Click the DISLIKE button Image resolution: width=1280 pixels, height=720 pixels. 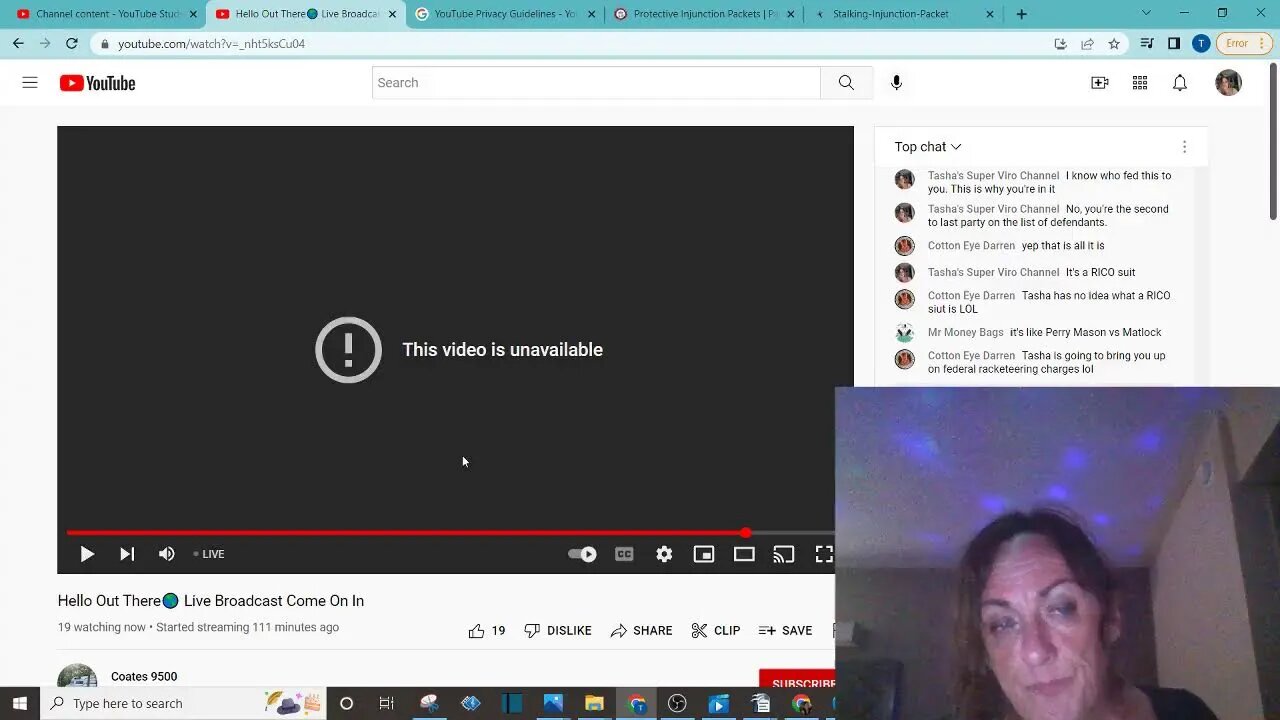[558, 631]
